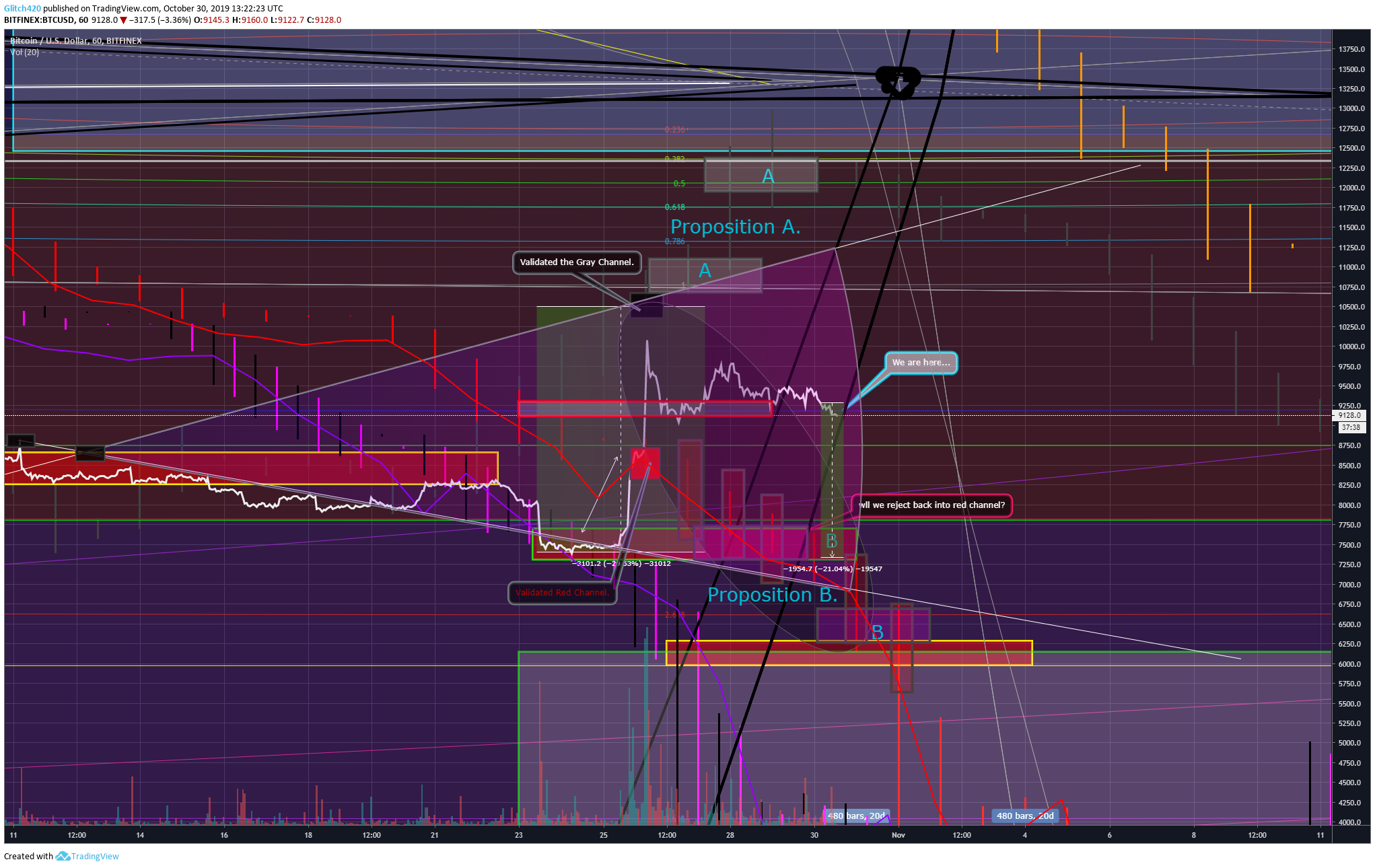This screenshot has height=868, width=1375.
Task: Click the low value L:9122.7
Action: click(287, 20)
